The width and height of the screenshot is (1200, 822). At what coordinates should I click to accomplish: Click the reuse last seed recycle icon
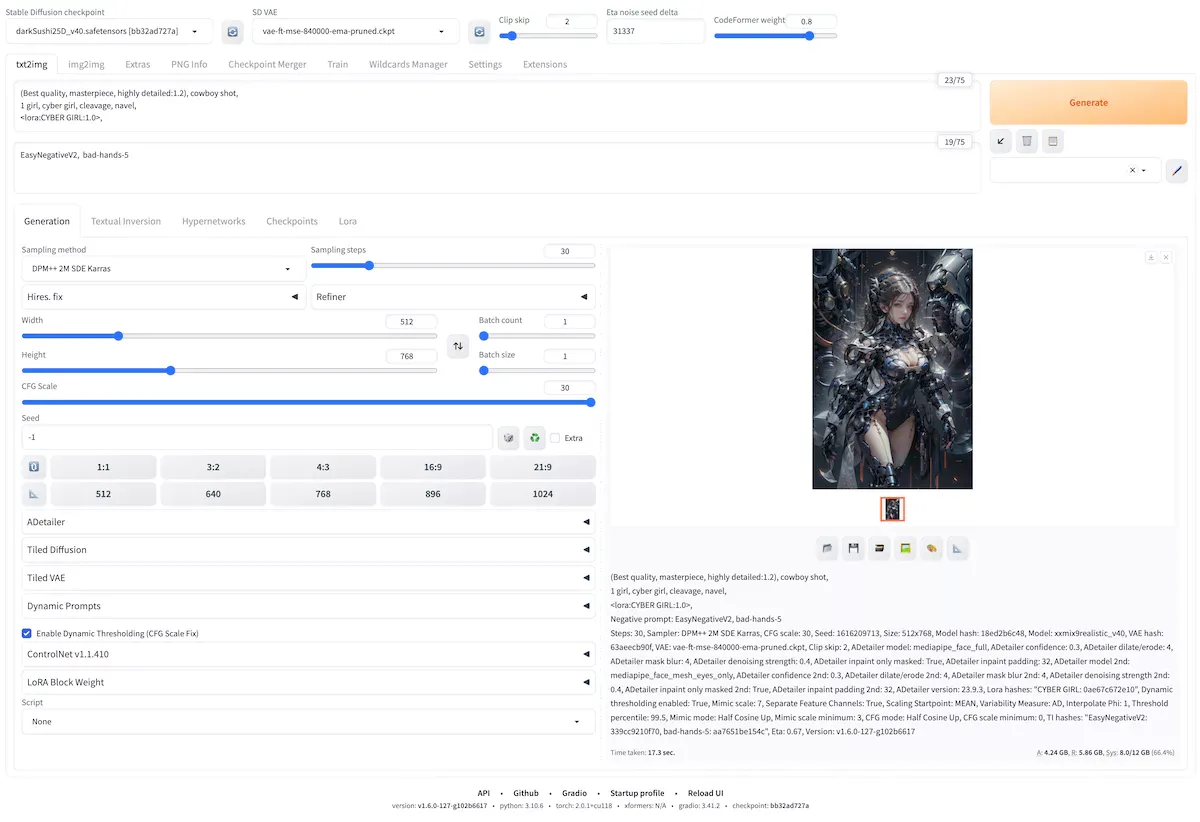point(534,437)
